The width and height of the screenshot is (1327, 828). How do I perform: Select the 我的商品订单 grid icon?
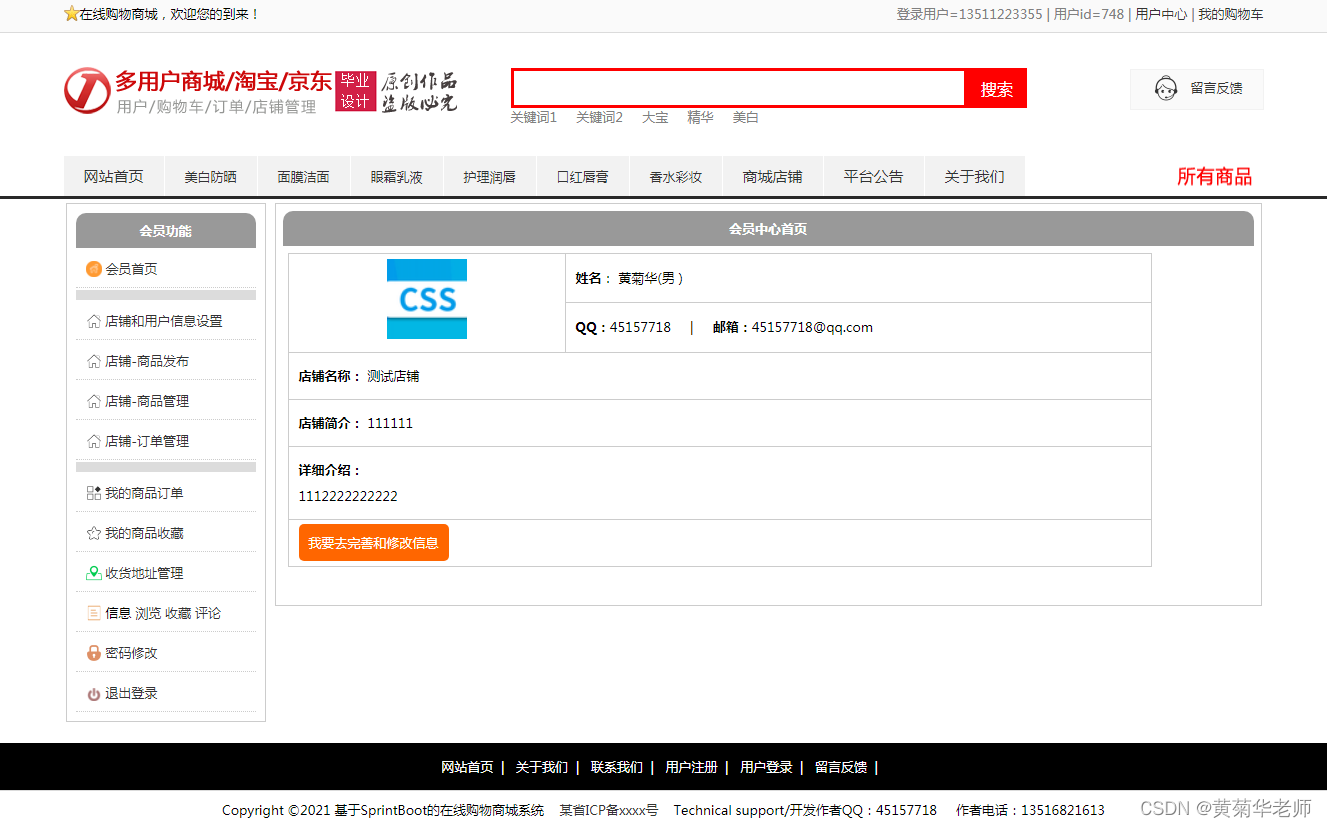pos(93,493)
